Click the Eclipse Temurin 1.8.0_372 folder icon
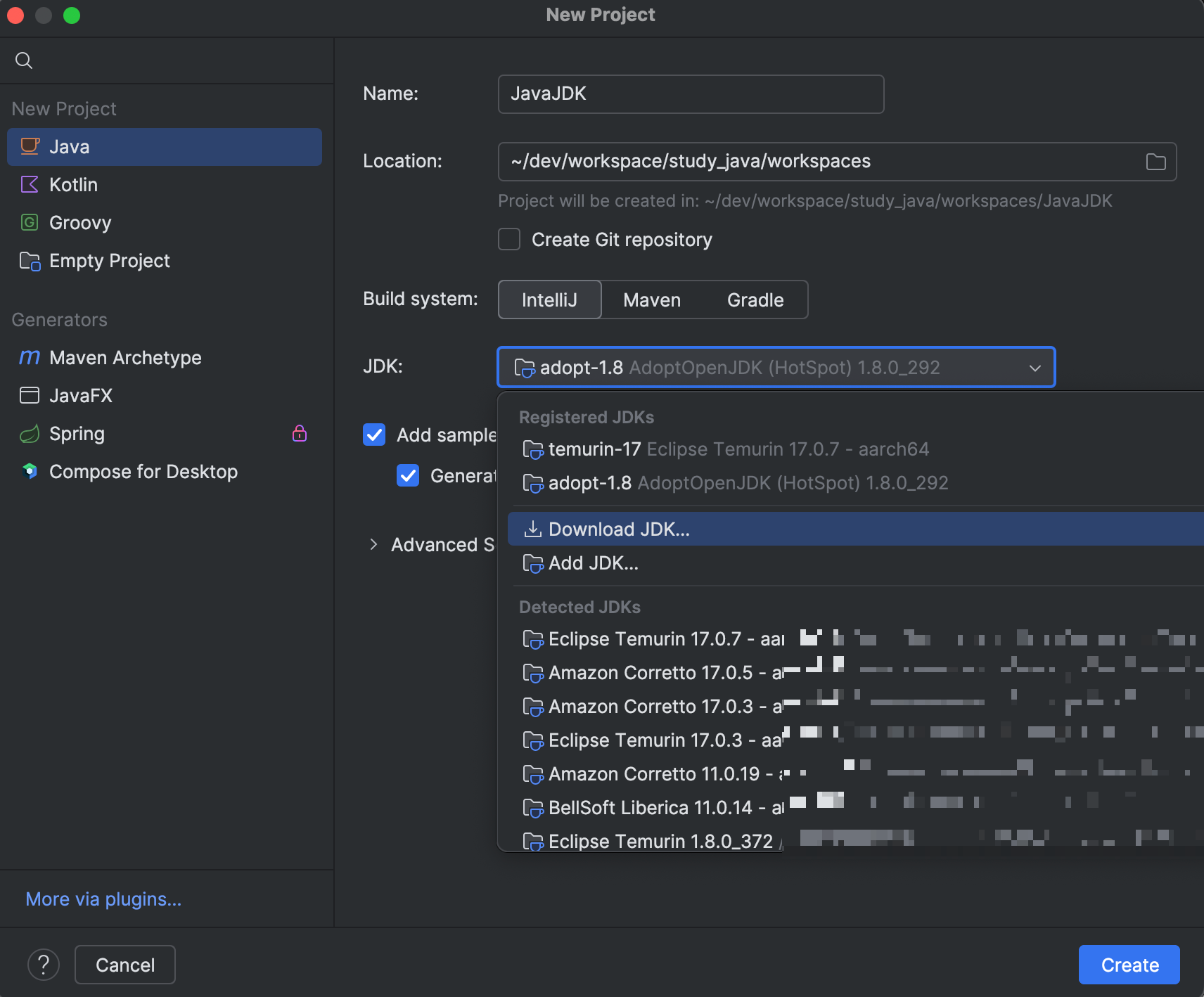The image size is (1204, 997). tap(533, 841)
